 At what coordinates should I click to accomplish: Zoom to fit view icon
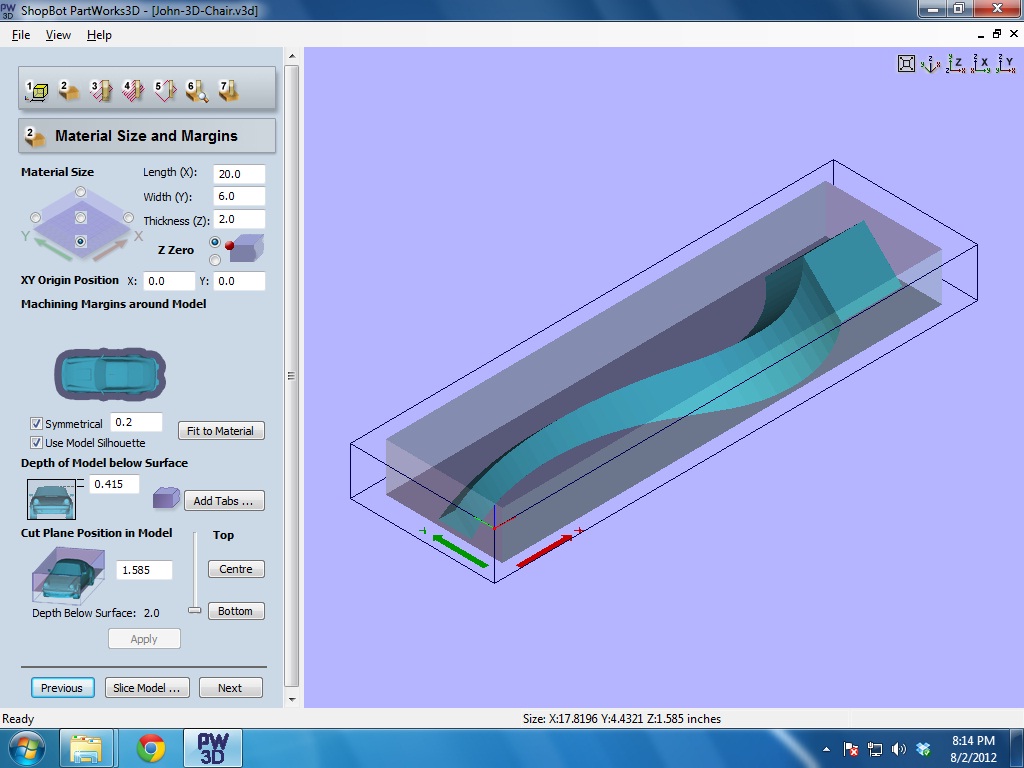906,63
